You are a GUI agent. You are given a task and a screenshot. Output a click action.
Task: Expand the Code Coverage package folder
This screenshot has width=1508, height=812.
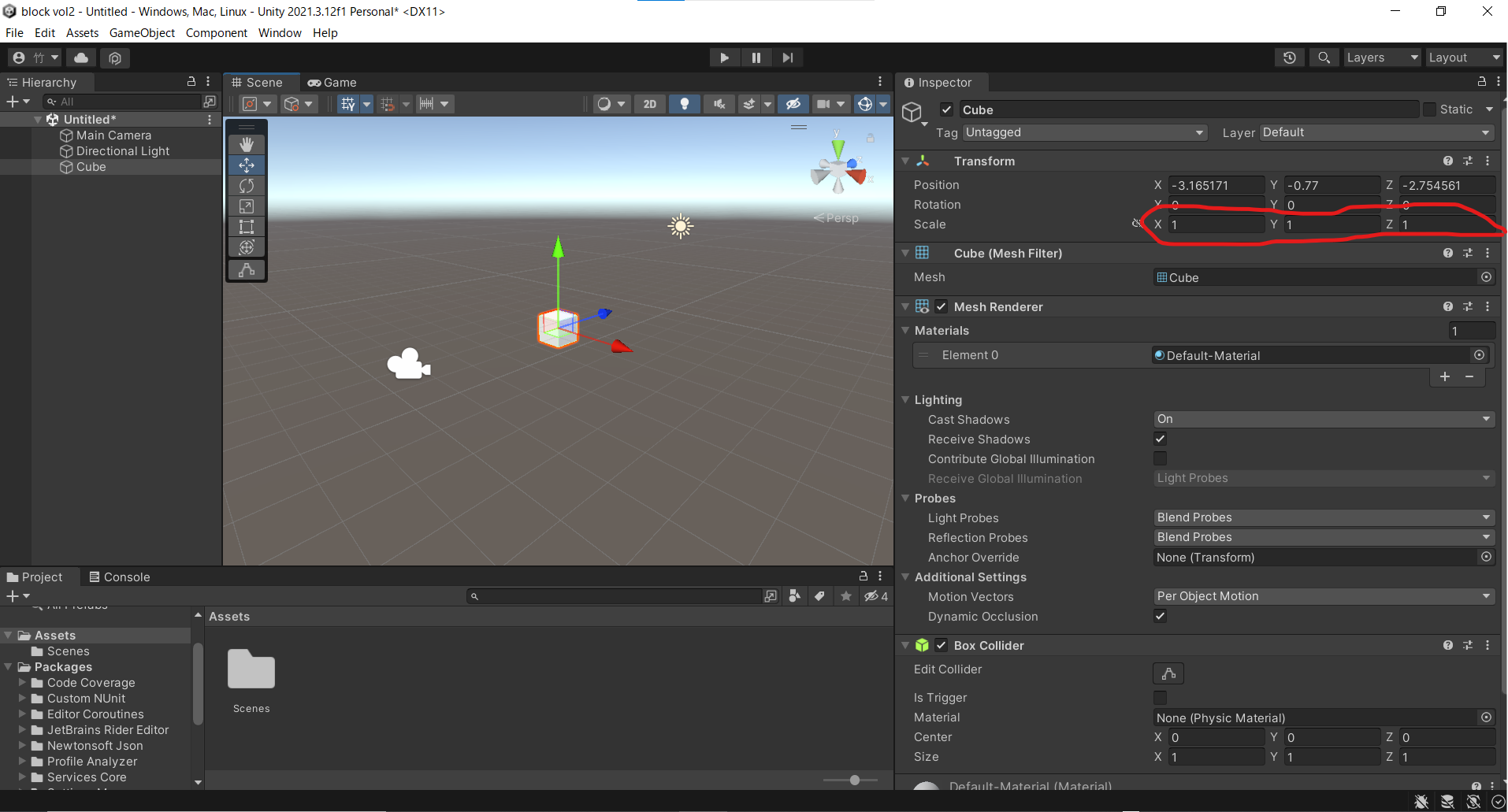tap(22, 683)
